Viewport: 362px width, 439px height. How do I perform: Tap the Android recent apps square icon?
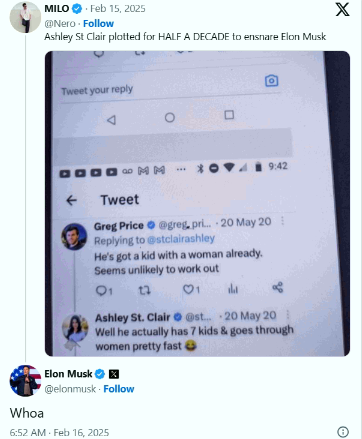pos(229,115)
